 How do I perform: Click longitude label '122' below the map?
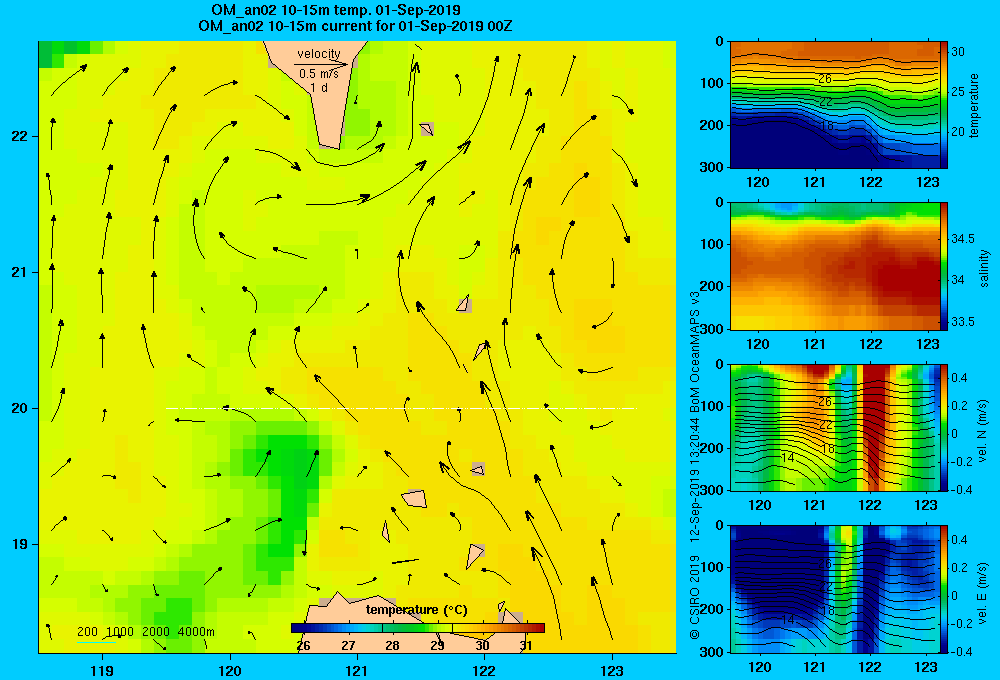pos(484,670)
